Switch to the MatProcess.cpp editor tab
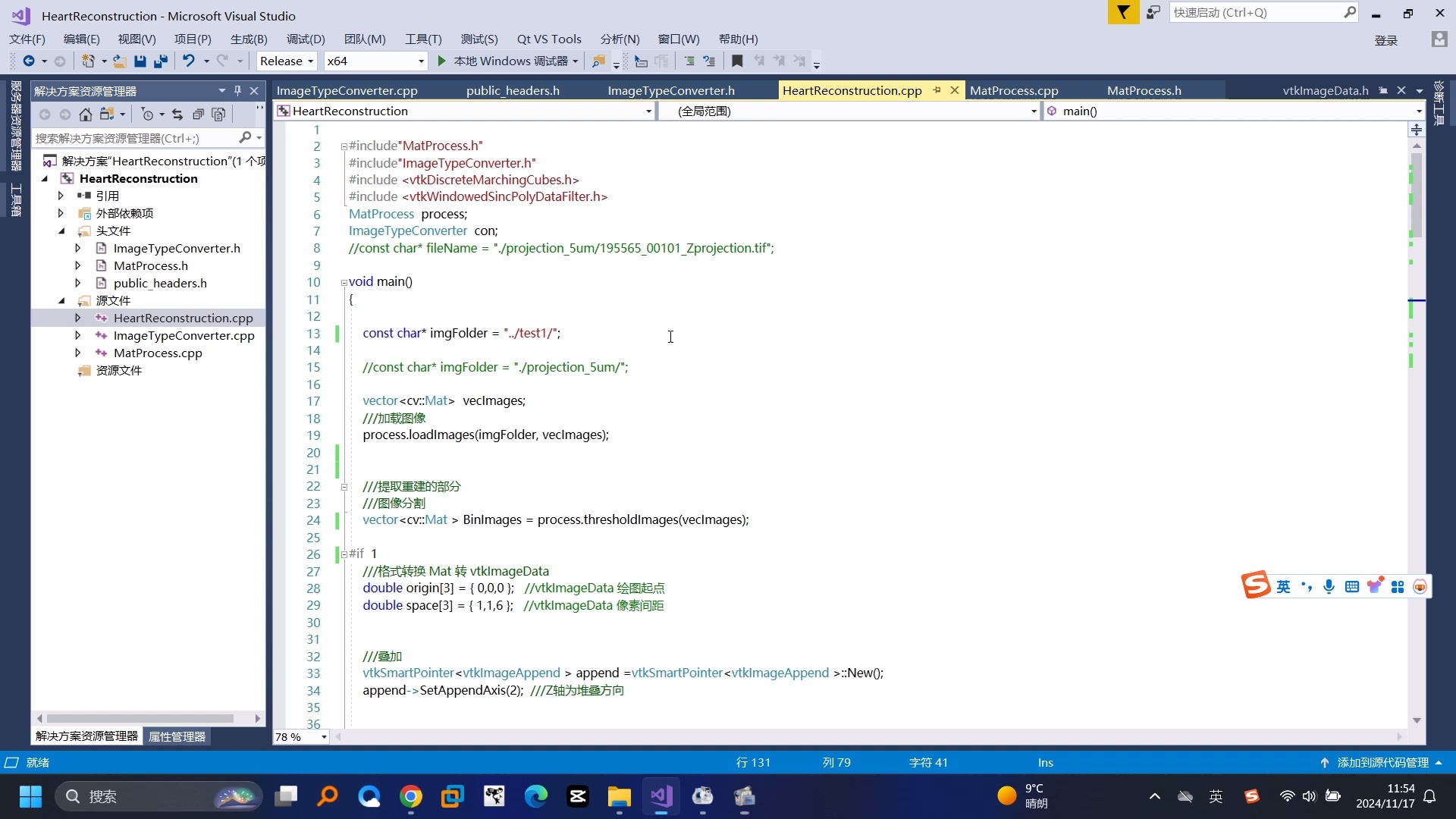 [1014, 91]
